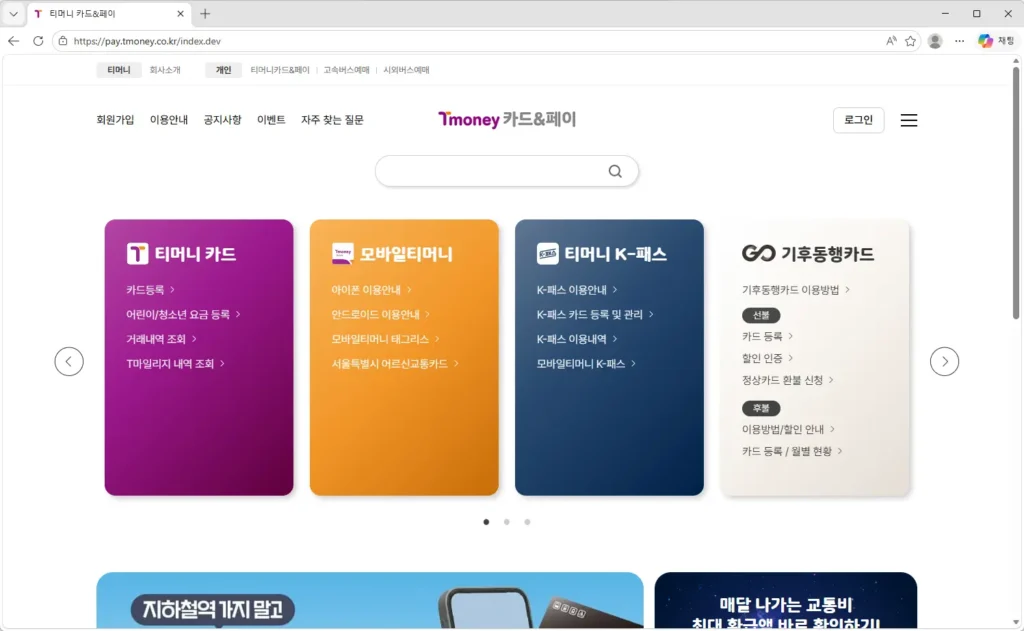Image resolution: width=1024 pixels, height=631 pixels.
Task: Open 모바일티머니 K-패스 link
Action: point(586,363)
